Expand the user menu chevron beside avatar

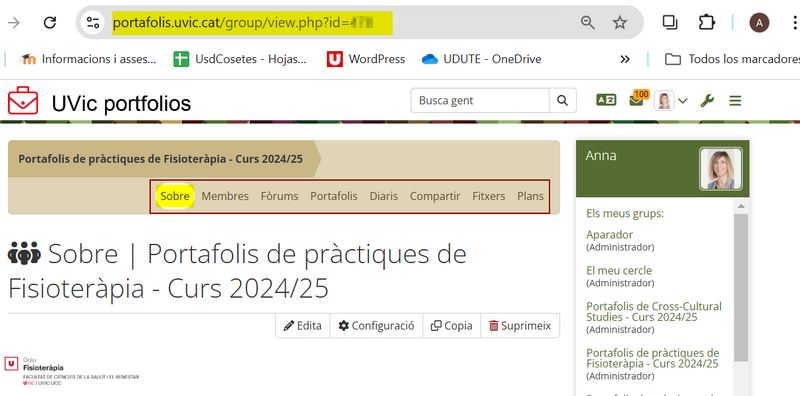tap(683, 101)
